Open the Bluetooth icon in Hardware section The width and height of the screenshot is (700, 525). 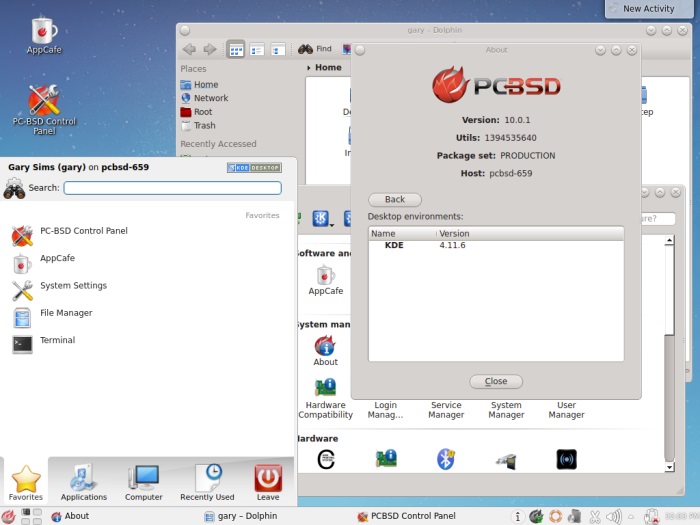(446, 459)
